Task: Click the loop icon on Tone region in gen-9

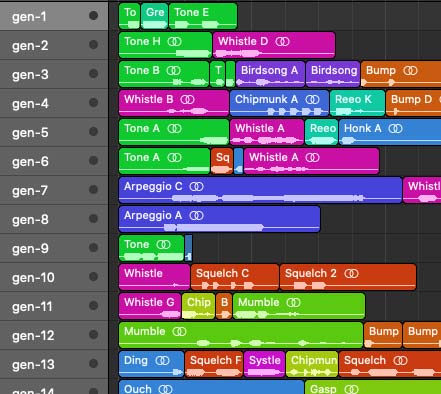Action: (164, 245)
